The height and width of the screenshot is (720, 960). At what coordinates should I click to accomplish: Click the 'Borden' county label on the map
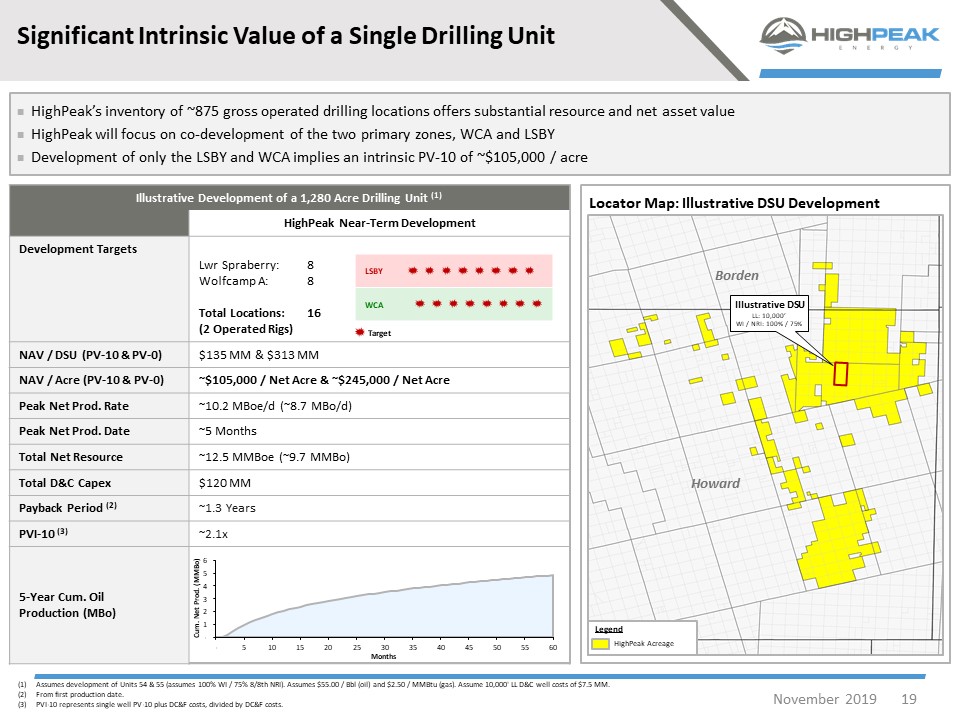(737, 276)
